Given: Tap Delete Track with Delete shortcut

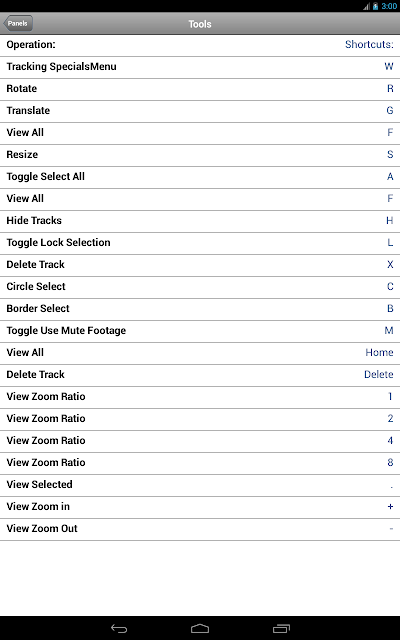Looking at the screenshot, I should click(200, 376).
